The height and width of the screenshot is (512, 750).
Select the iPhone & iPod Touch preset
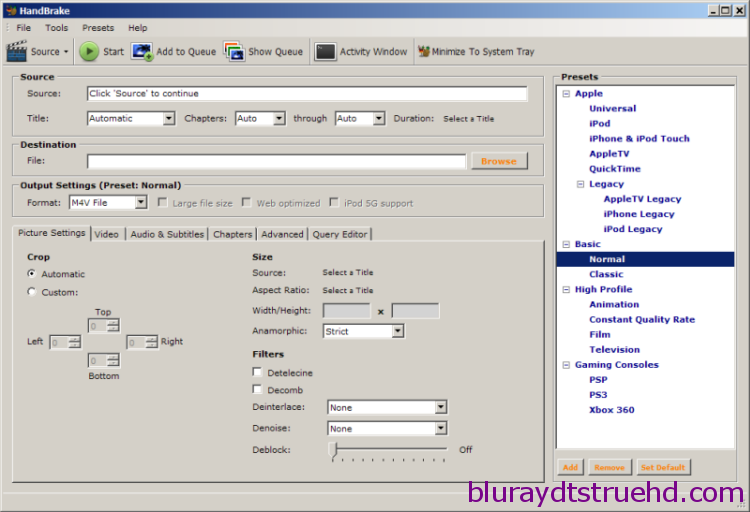[639, 139]
